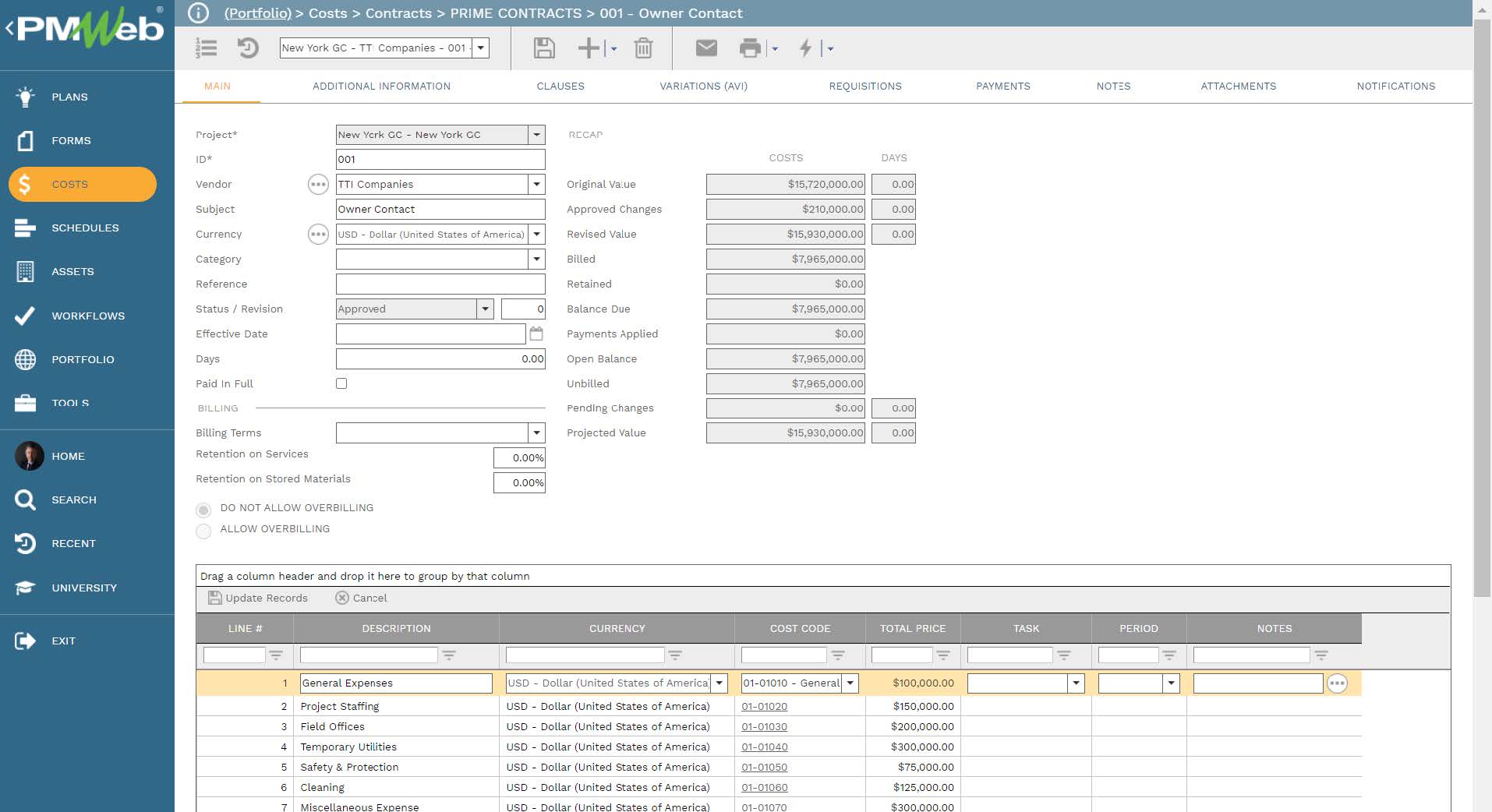Click the lightning bolt actions icon
This screenshot has height=812, width=1492.
[806, 48]
